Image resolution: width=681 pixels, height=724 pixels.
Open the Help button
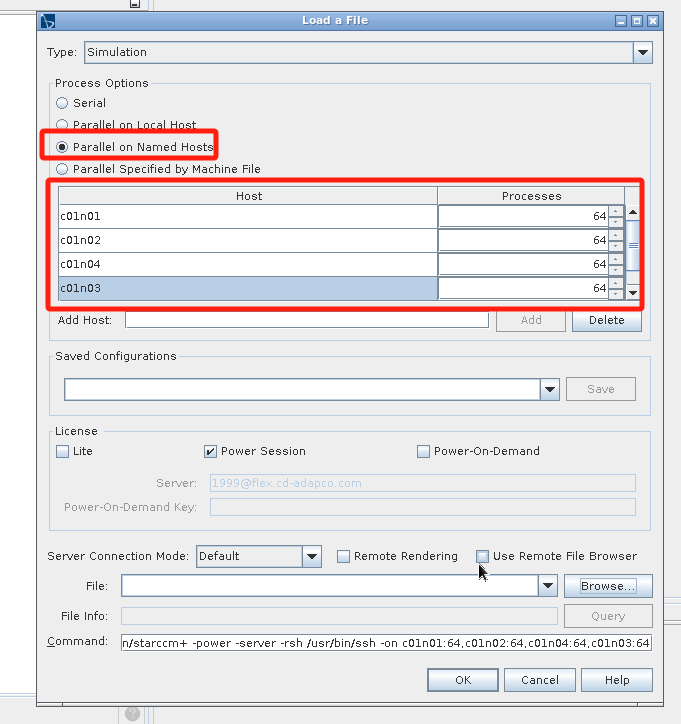click(617, 680)
